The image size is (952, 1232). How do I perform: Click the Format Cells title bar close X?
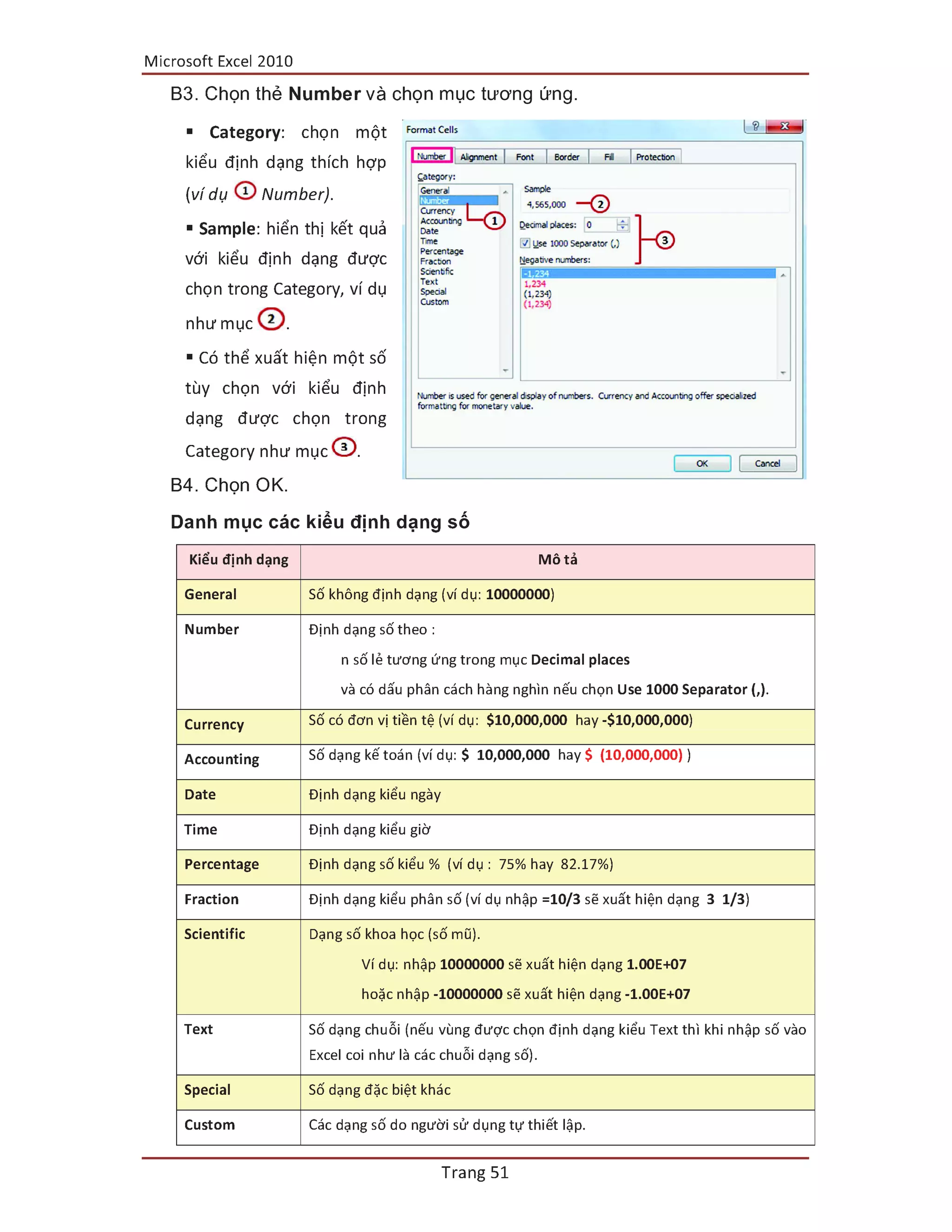point(785,126)
